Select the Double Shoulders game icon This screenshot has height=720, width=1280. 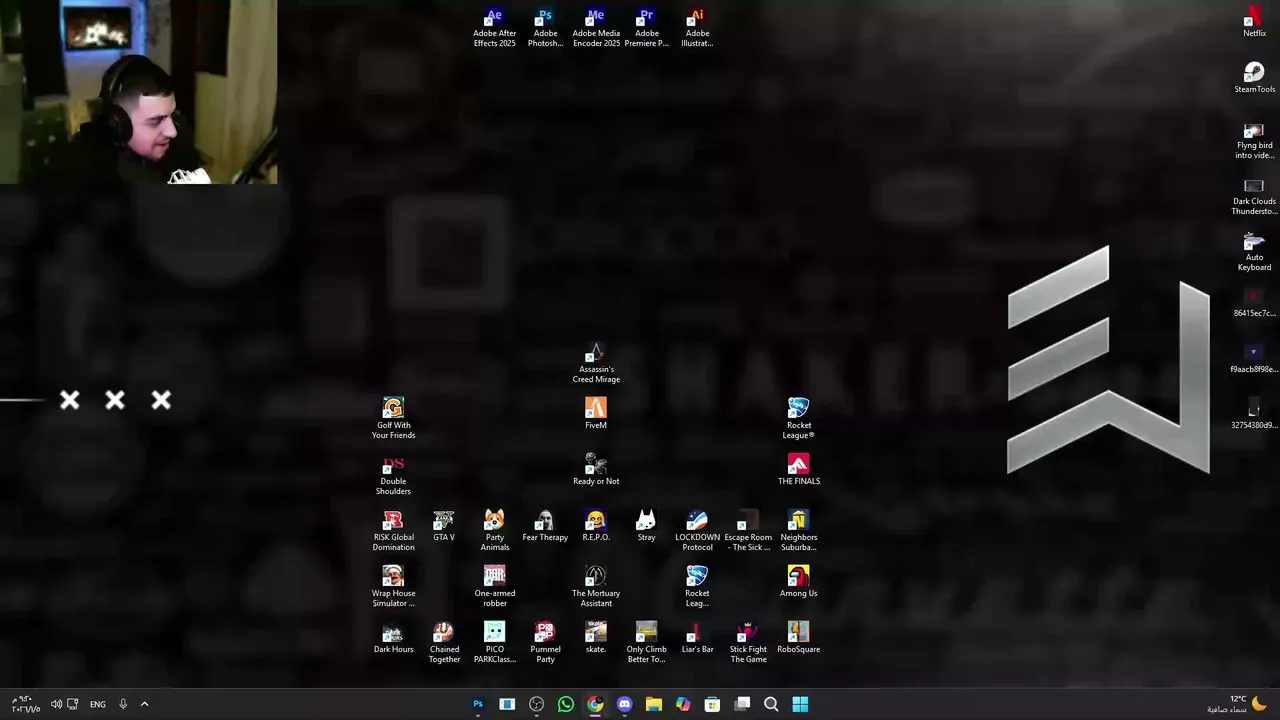click(x=393, y=476)
